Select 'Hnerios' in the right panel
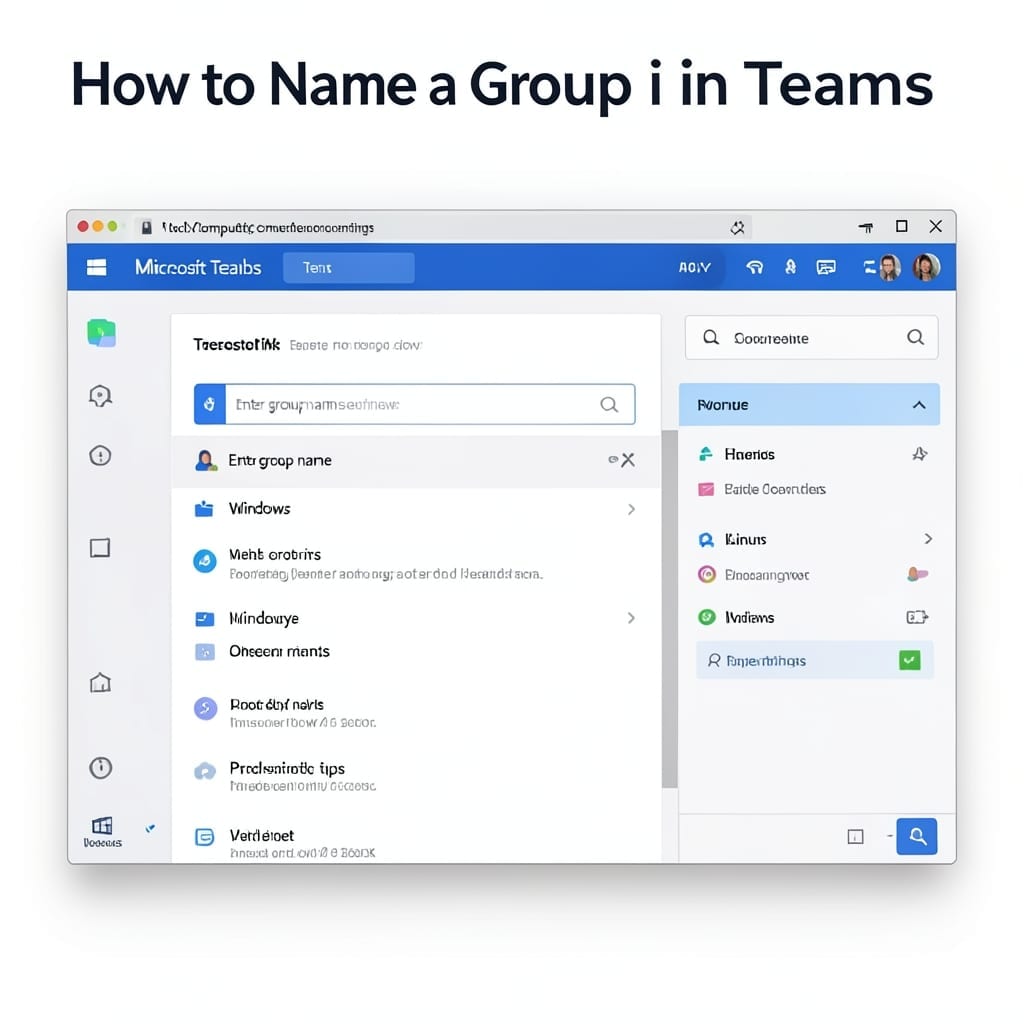The width and height of the screenshot is (1024, 1024). [749, 454]
